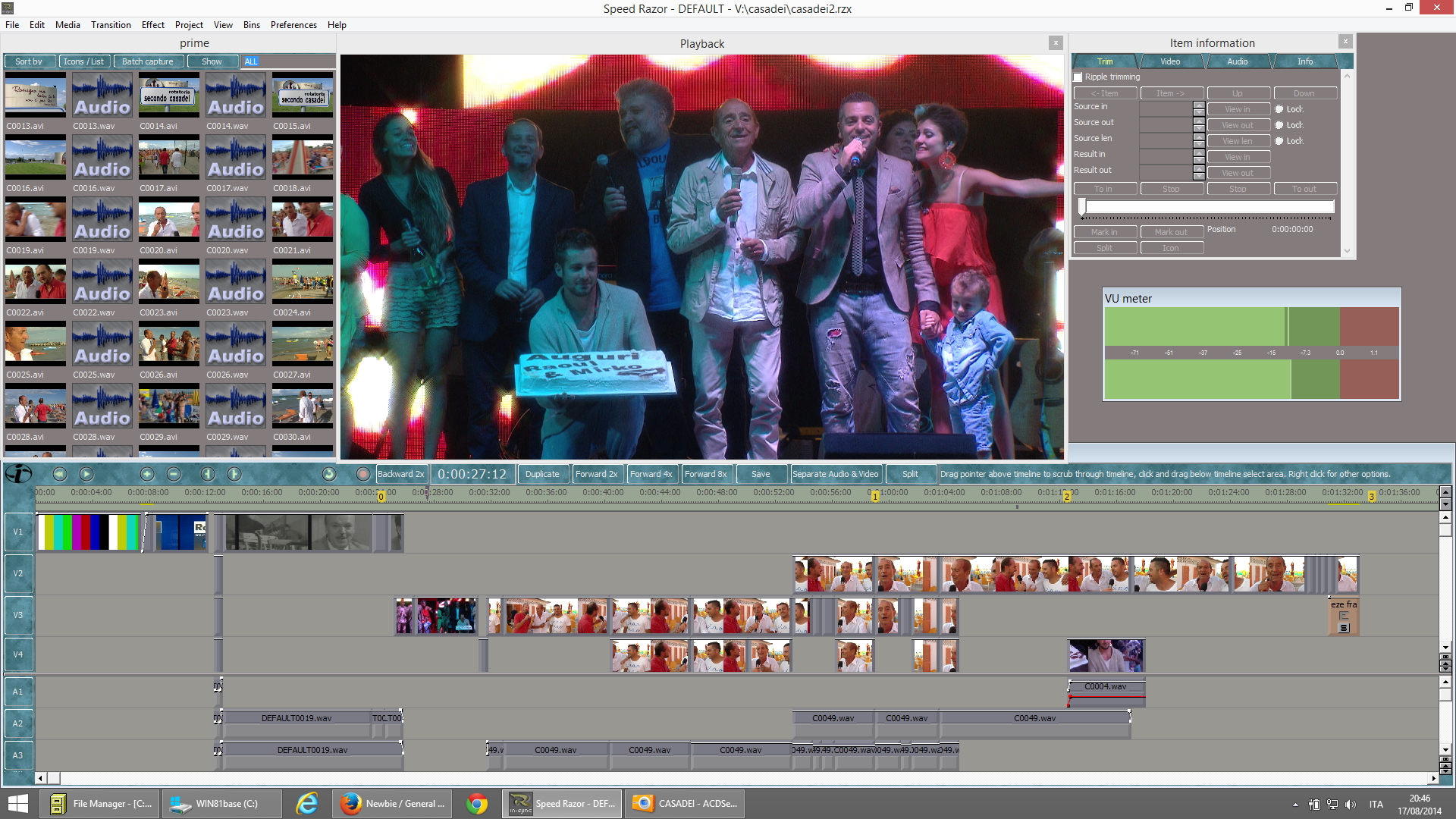Select the C0018.avi thumbnail in bin
This screenshot has width=1456, height=819.
(x=302, y=158)
